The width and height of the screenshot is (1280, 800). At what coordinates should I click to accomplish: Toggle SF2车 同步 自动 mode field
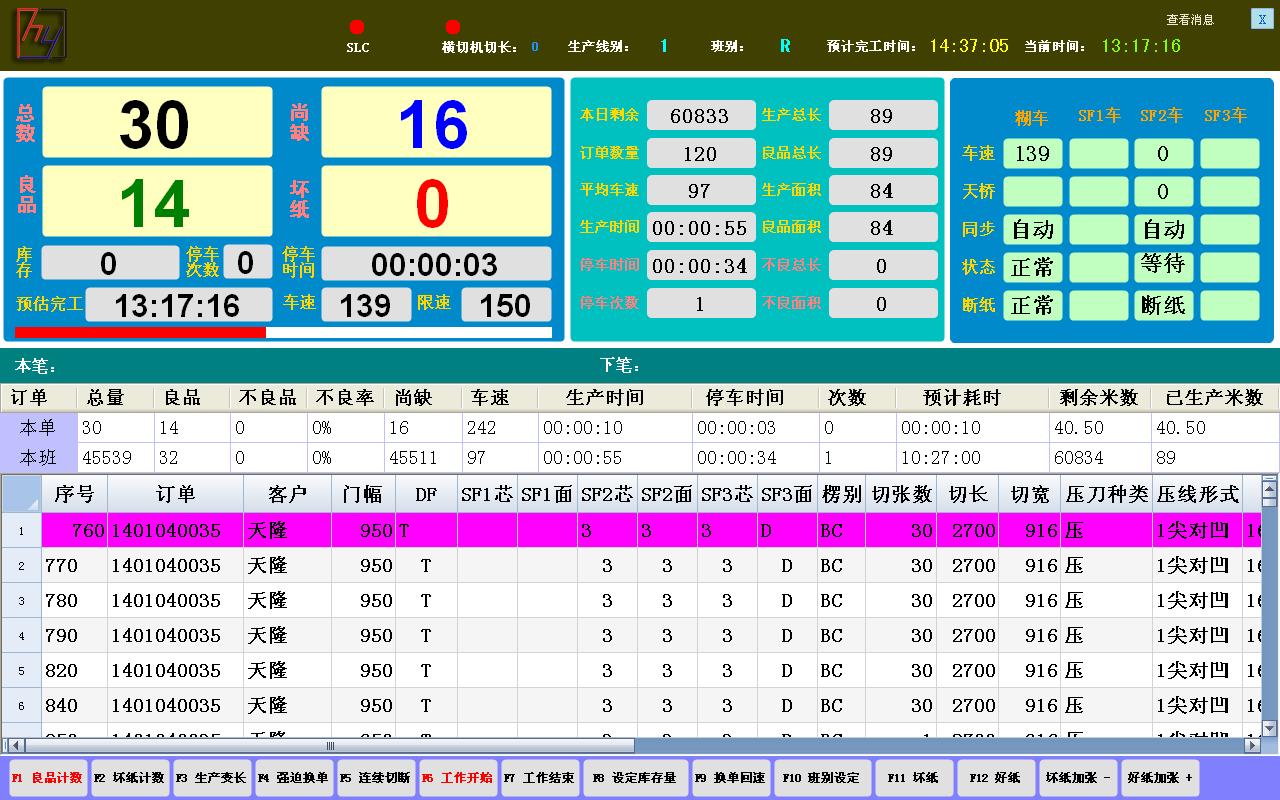click(x=1163, y=229)
